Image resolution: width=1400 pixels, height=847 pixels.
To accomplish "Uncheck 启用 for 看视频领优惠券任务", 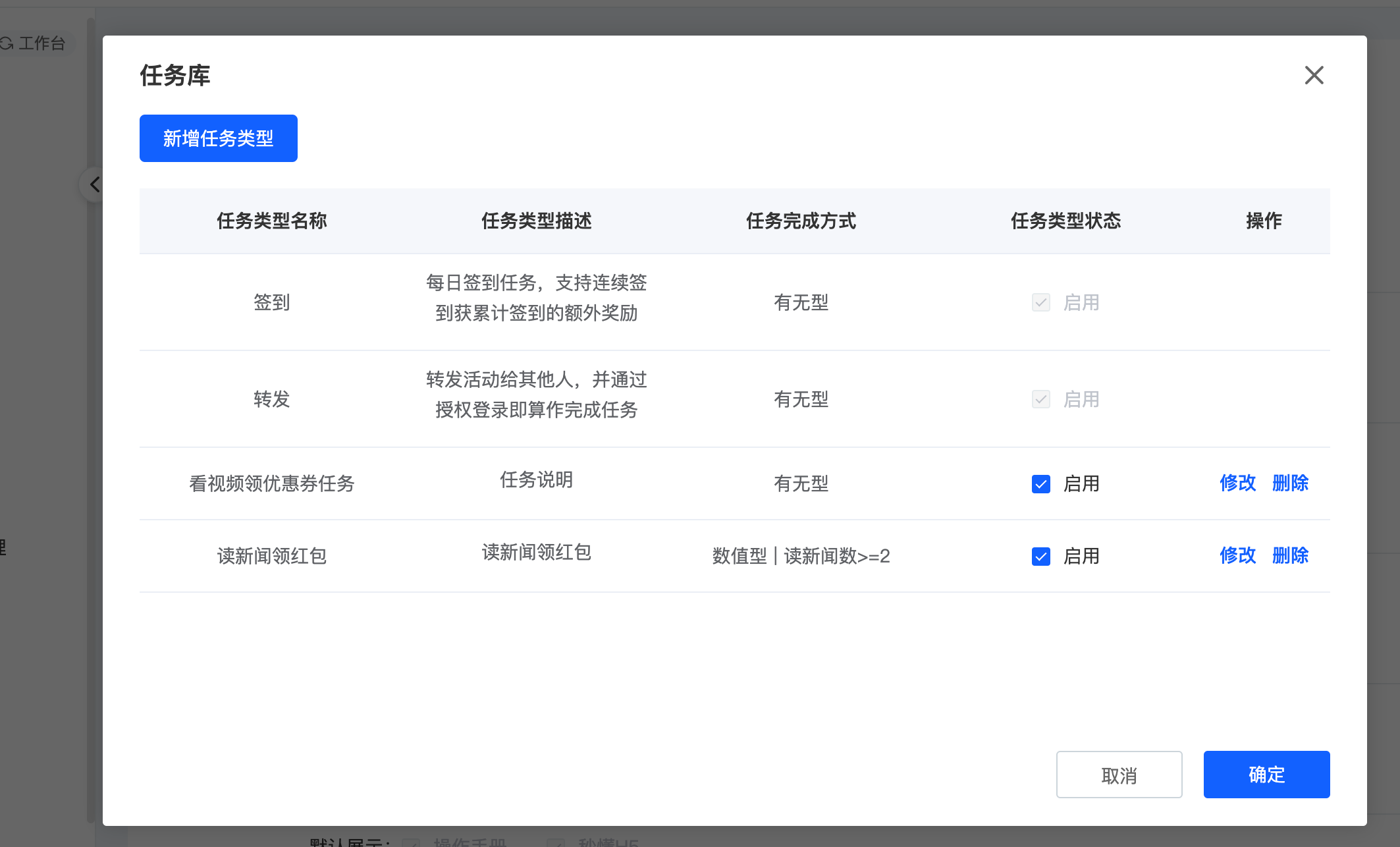I will point(1040,484).
